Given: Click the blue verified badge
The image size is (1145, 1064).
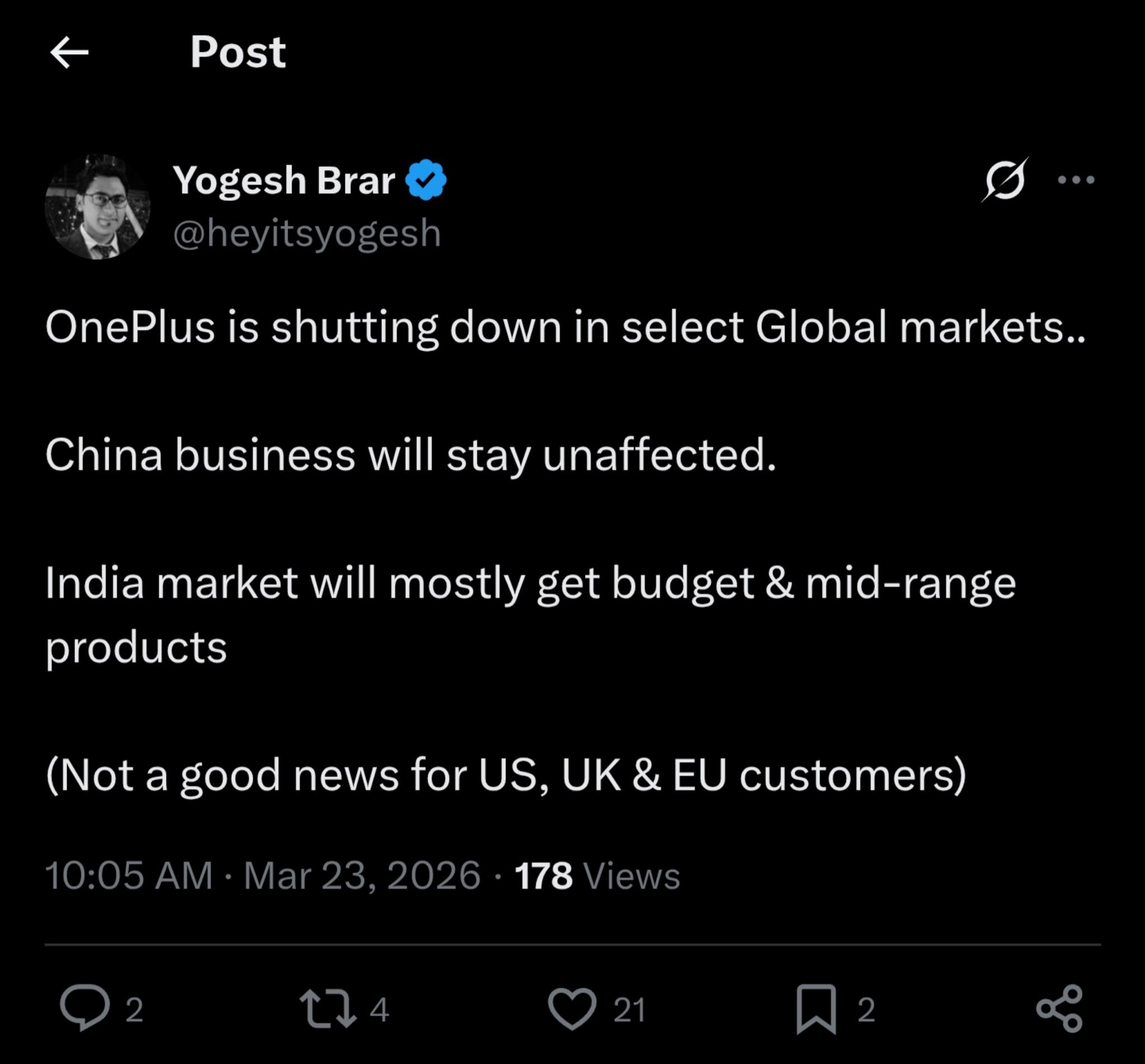Looking at the screenshot, I should point(425,180).
